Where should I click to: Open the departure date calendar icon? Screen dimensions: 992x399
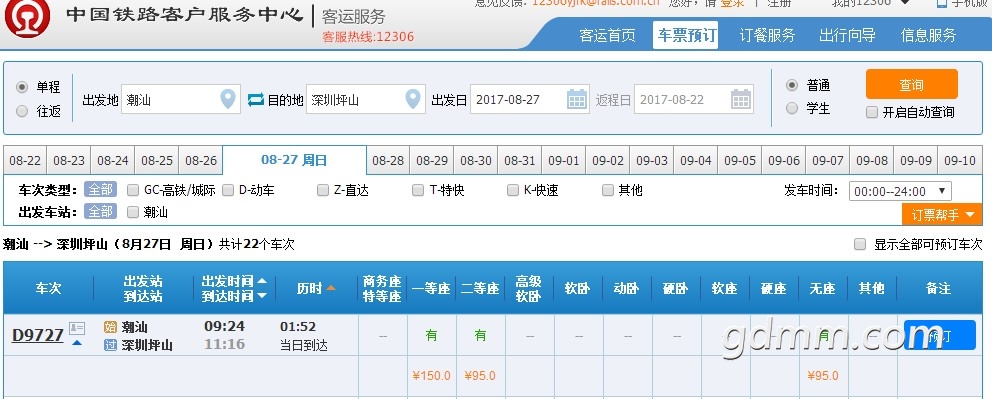tap(576, 99)
